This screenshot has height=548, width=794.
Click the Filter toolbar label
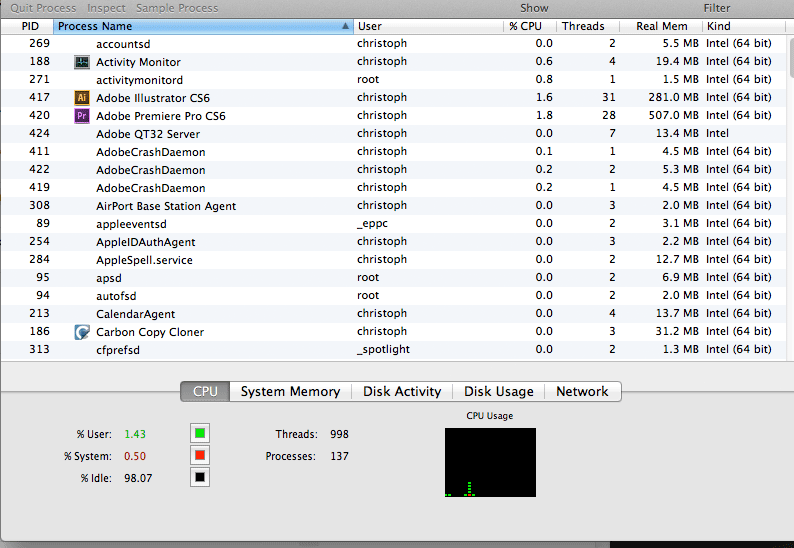(x=717, y=8)
